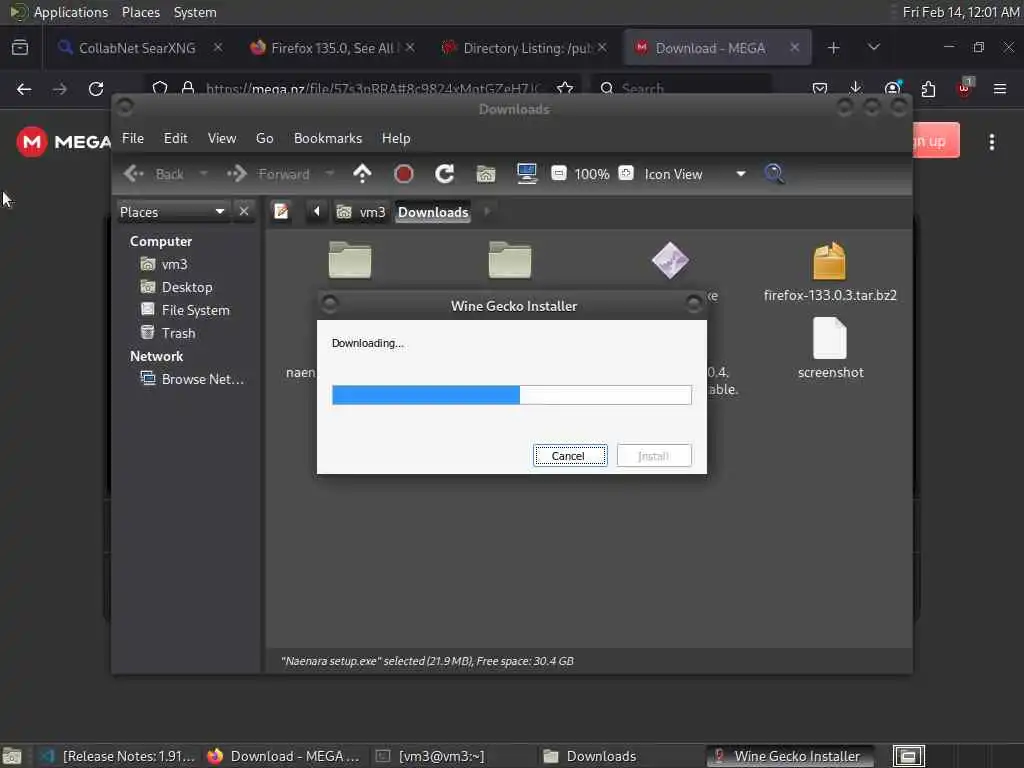Open the View menu in file manager
The image size is (1024, 768).
[221, 138]
